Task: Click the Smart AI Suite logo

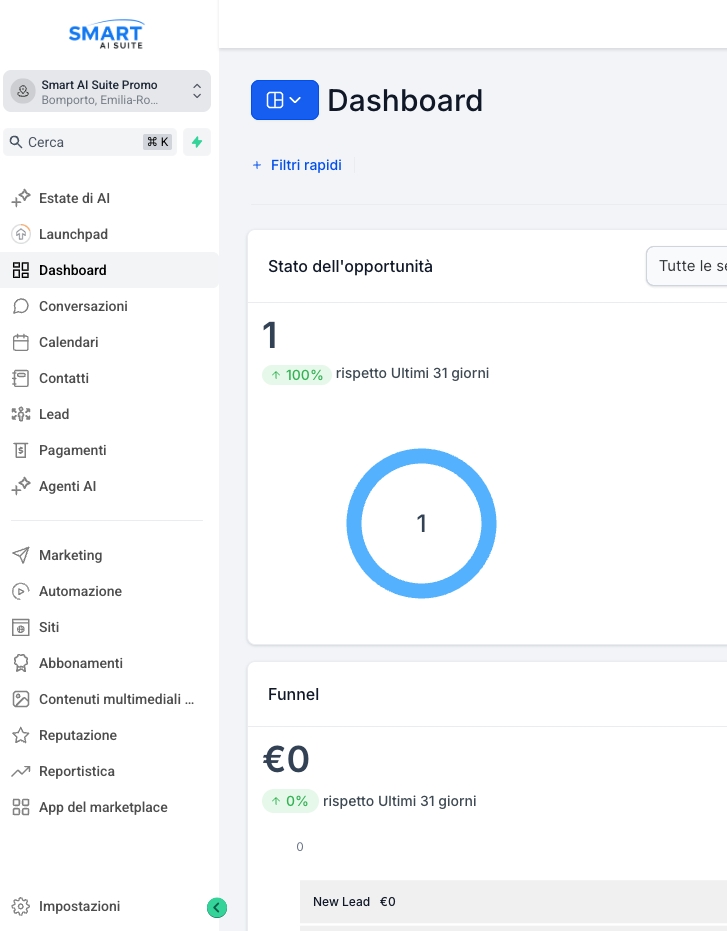Action: tap(106, 36)
